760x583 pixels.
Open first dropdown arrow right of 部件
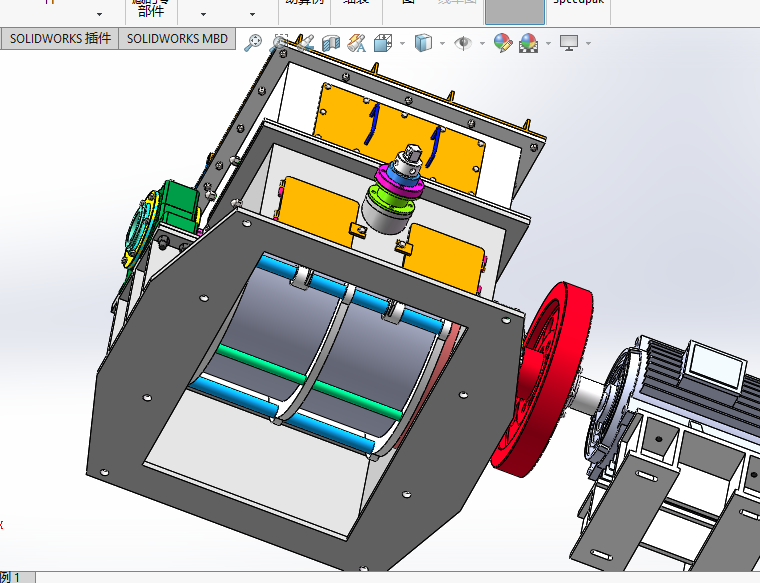pos(203,15)
